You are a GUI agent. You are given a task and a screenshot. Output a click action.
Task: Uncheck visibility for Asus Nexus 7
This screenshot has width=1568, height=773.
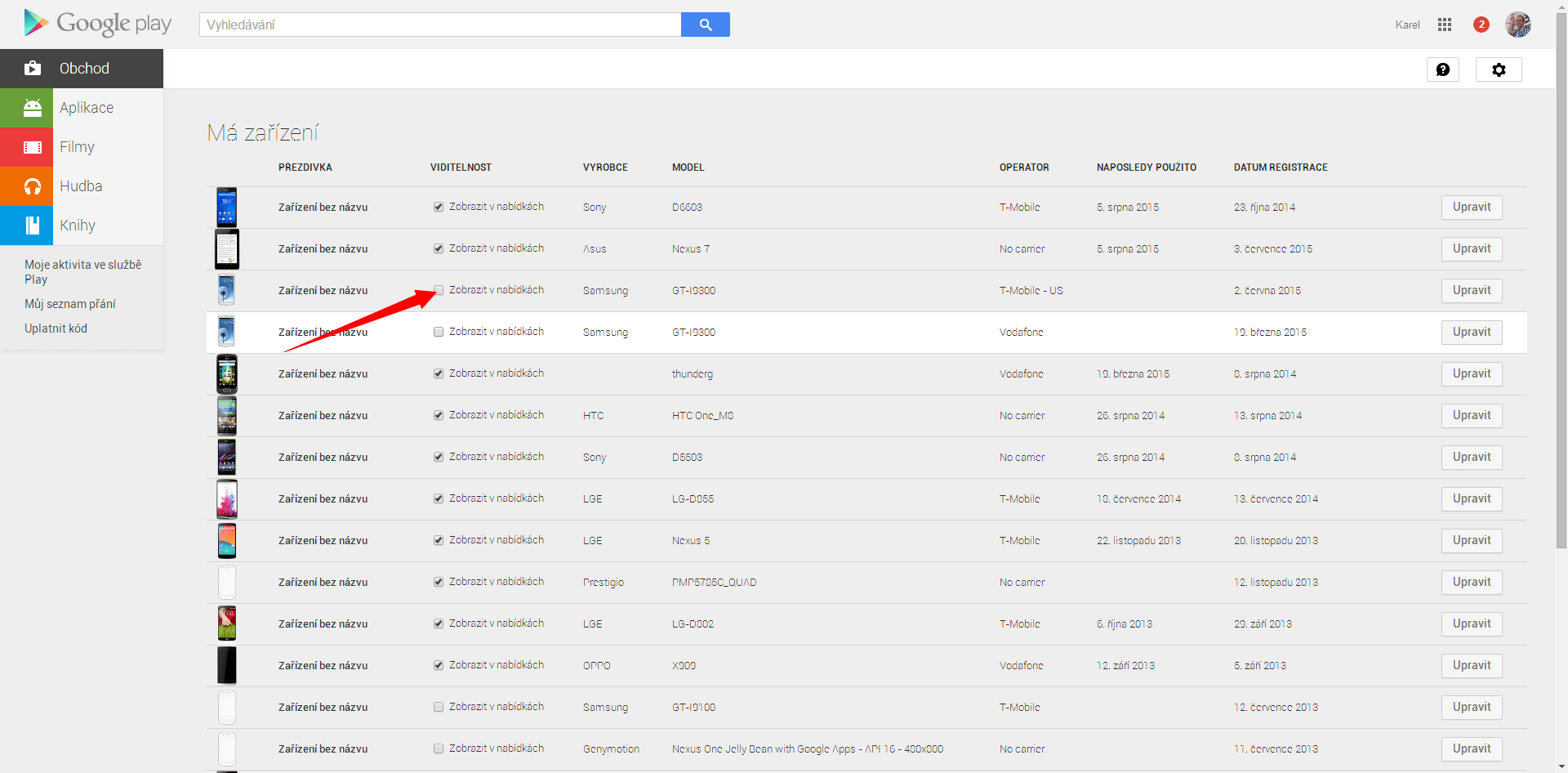439,249
